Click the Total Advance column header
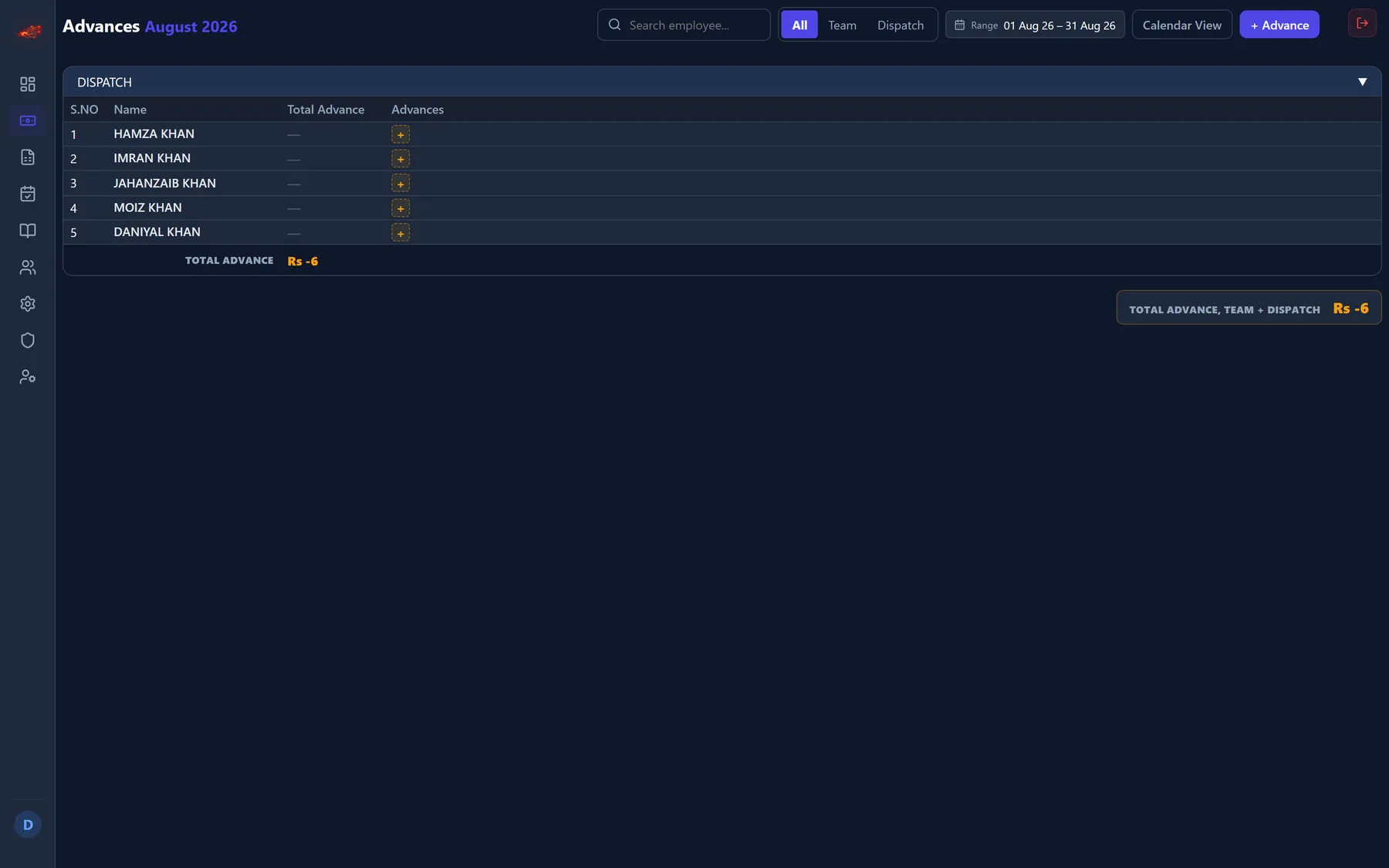 [x=326, y=110]
